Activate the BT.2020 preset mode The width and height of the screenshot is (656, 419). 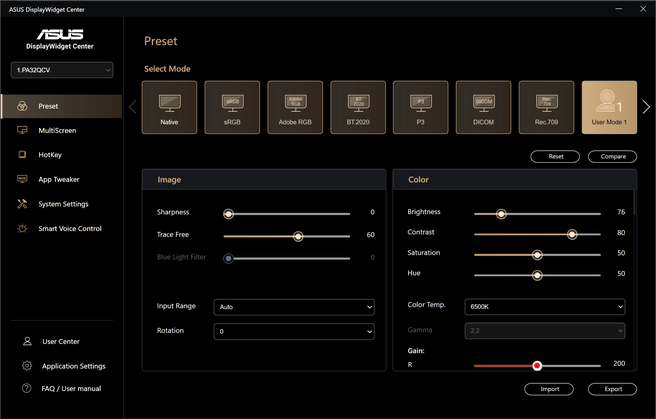click(x=358, y=107)
